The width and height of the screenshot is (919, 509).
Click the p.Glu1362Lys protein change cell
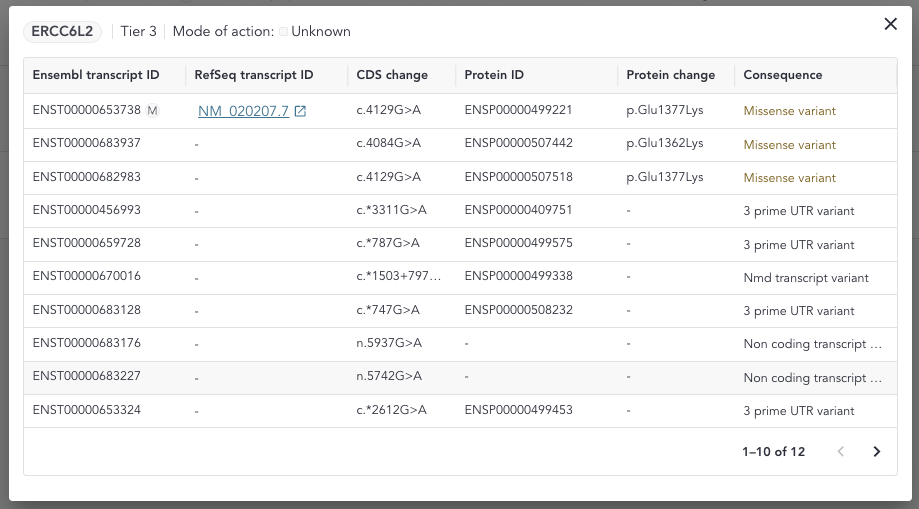click(x=665, y=144)
